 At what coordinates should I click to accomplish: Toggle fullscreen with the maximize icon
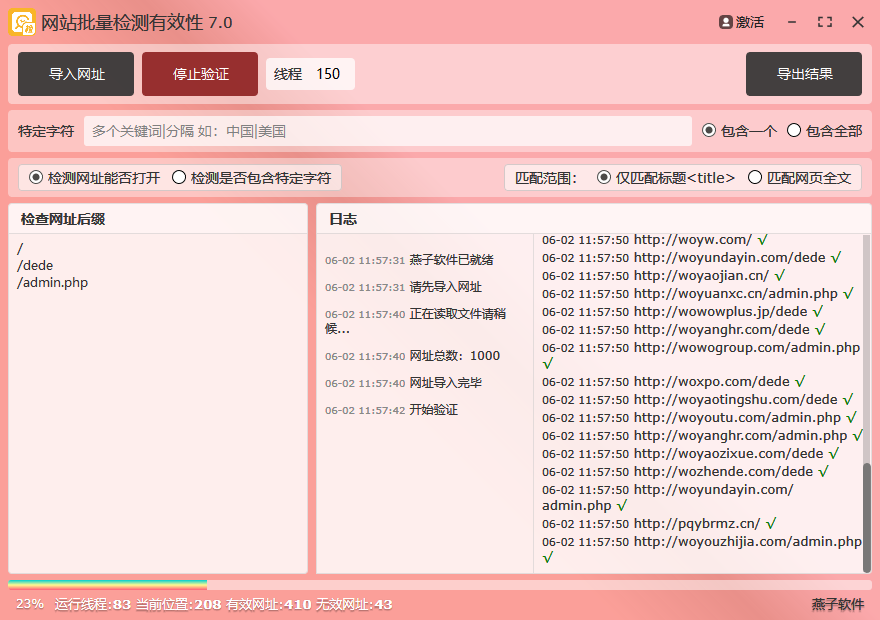point(824,22)
